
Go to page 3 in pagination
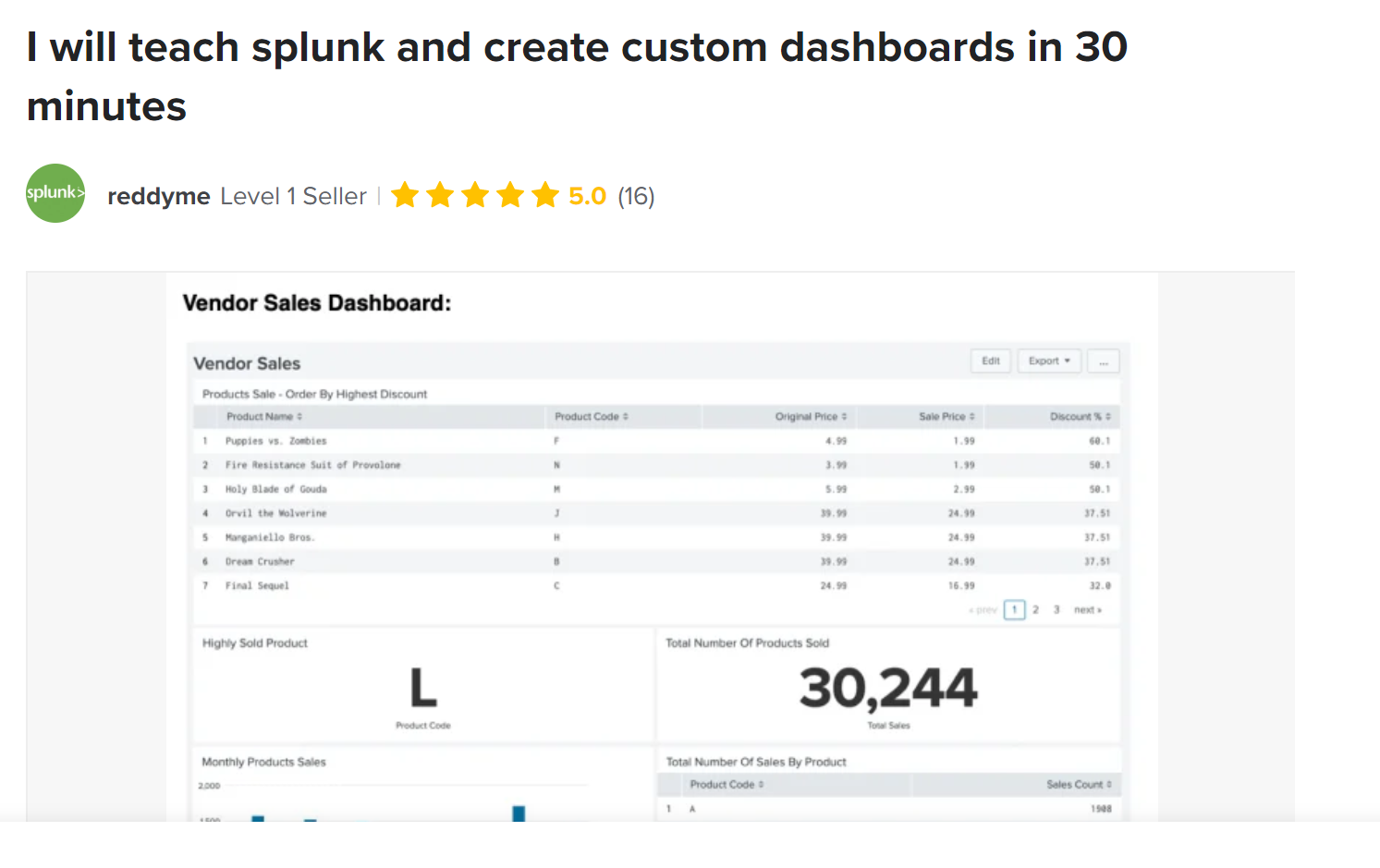(x=1056, y=610)
